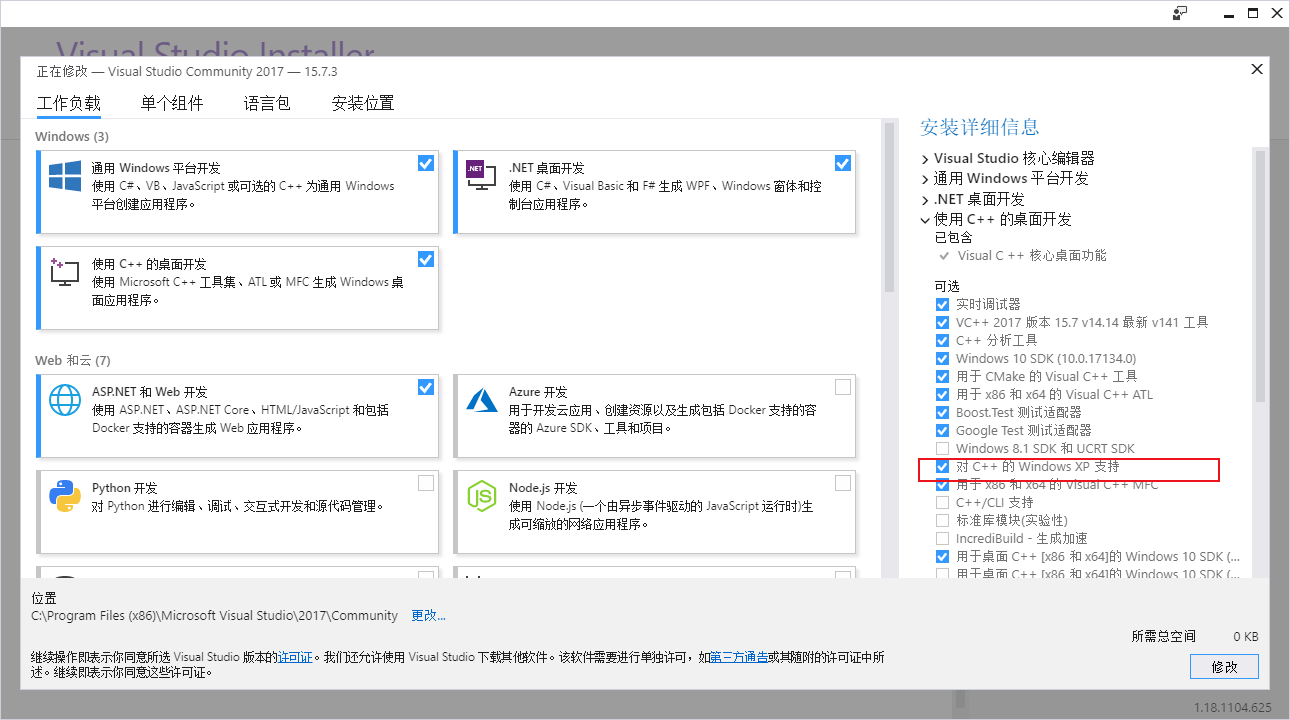Screen dimensions: 1290x720
Task: Click the installation path text
Action: click(x=215, y=615)
